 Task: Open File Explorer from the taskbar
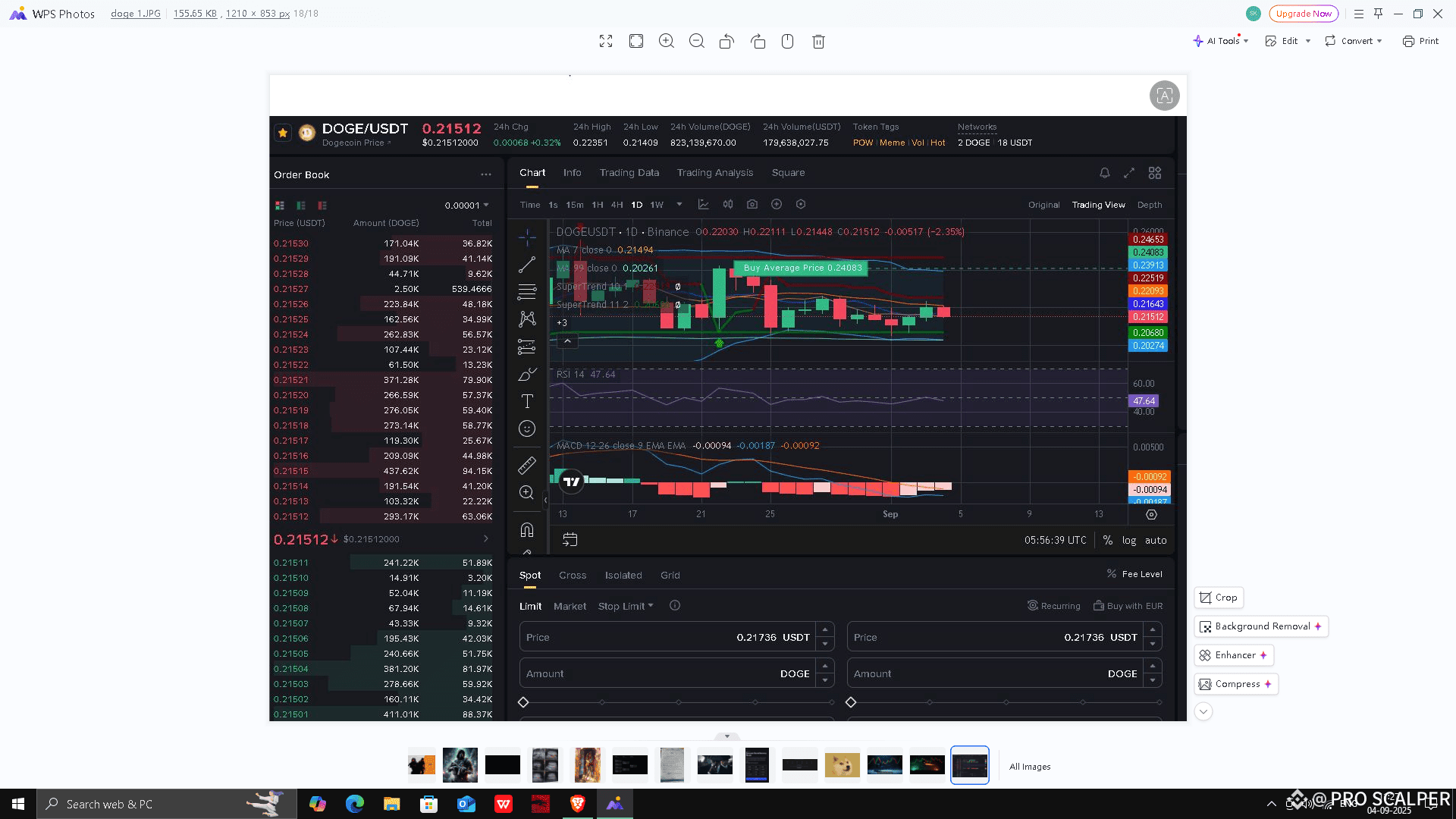[x=392, y=804]
